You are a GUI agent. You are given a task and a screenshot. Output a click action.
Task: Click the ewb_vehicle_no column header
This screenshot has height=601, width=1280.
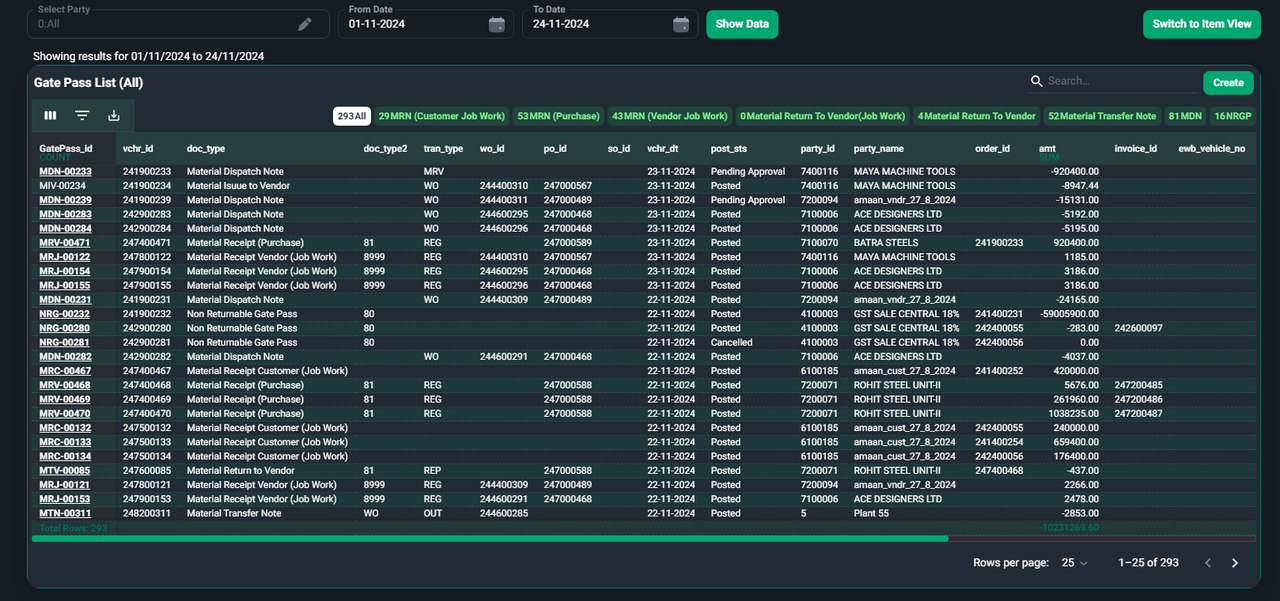point(1212,148)
